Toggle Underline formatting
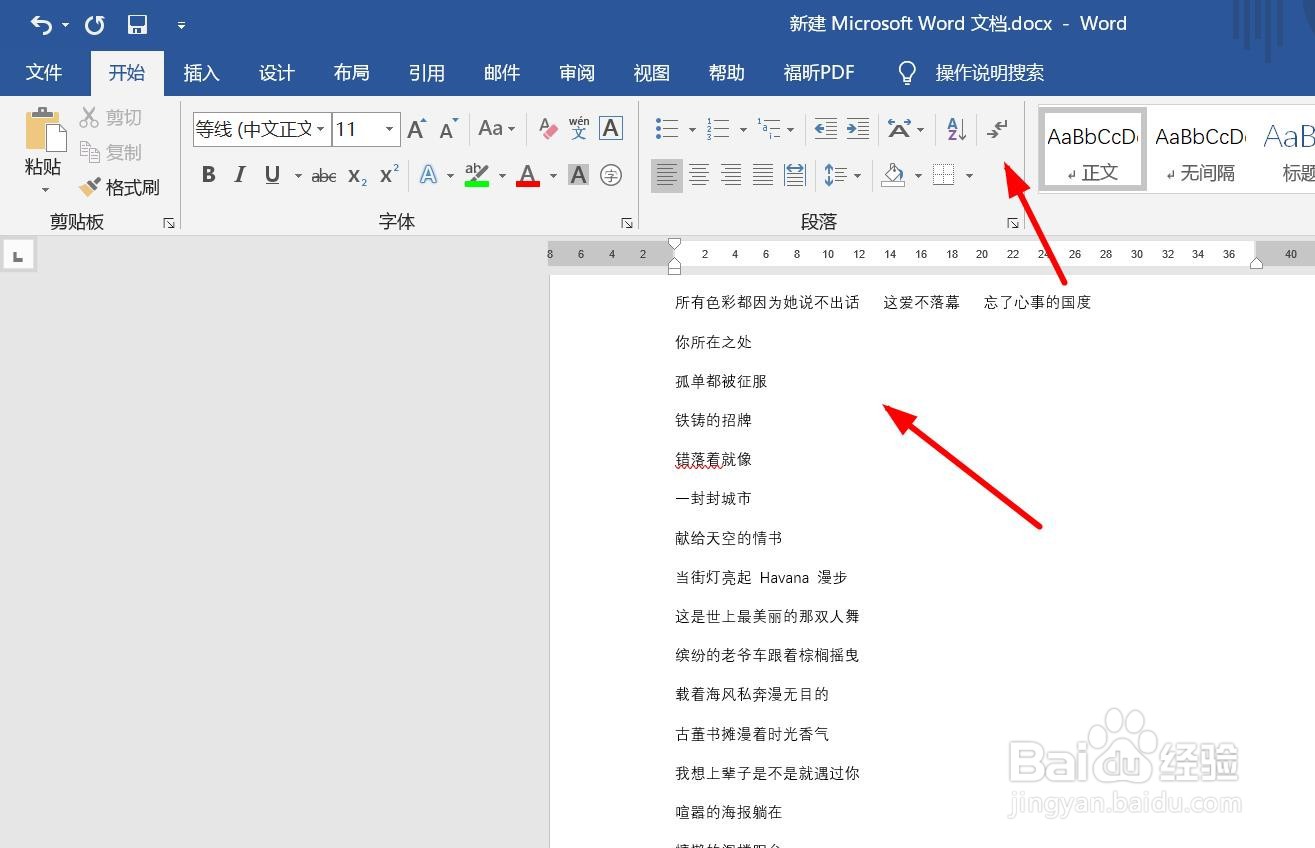 pos(272,175)
